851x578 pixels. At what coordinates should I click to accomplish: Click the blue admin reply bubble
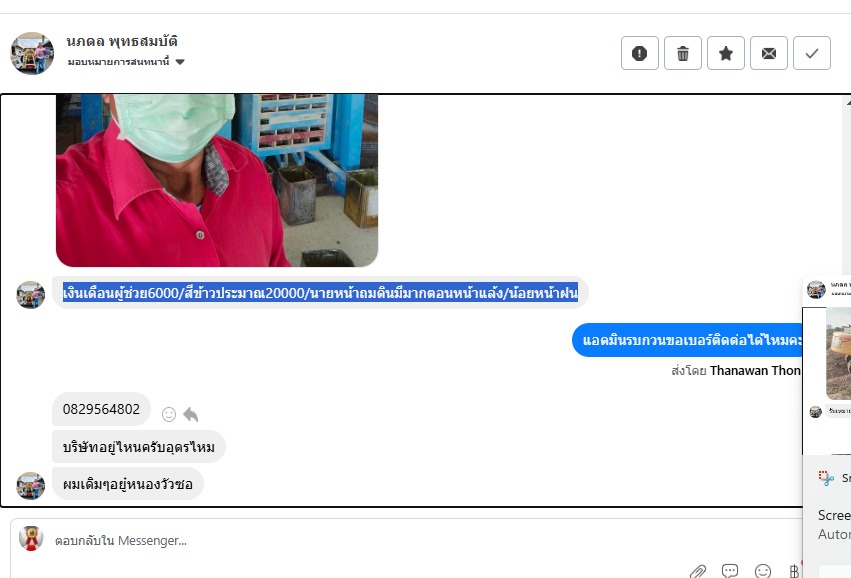(687, 340)
